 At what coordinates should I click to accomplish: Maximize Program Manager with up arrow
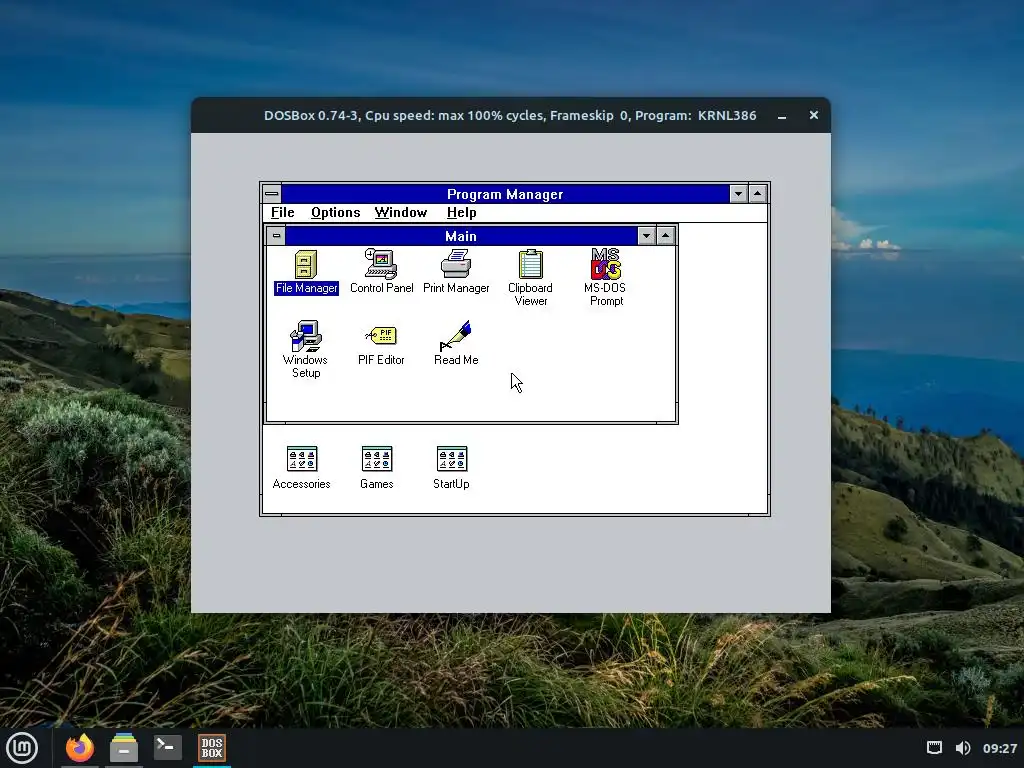(x=758, y=194)
